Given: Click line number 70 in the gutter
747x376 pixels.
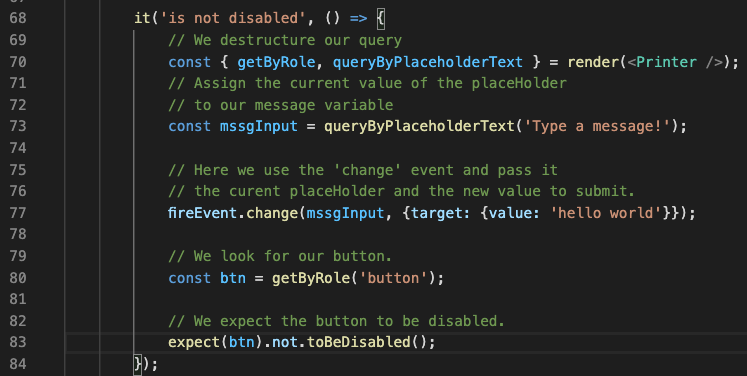Looking at the screenshot, I should pyautogui.click(x=18, y=62).
